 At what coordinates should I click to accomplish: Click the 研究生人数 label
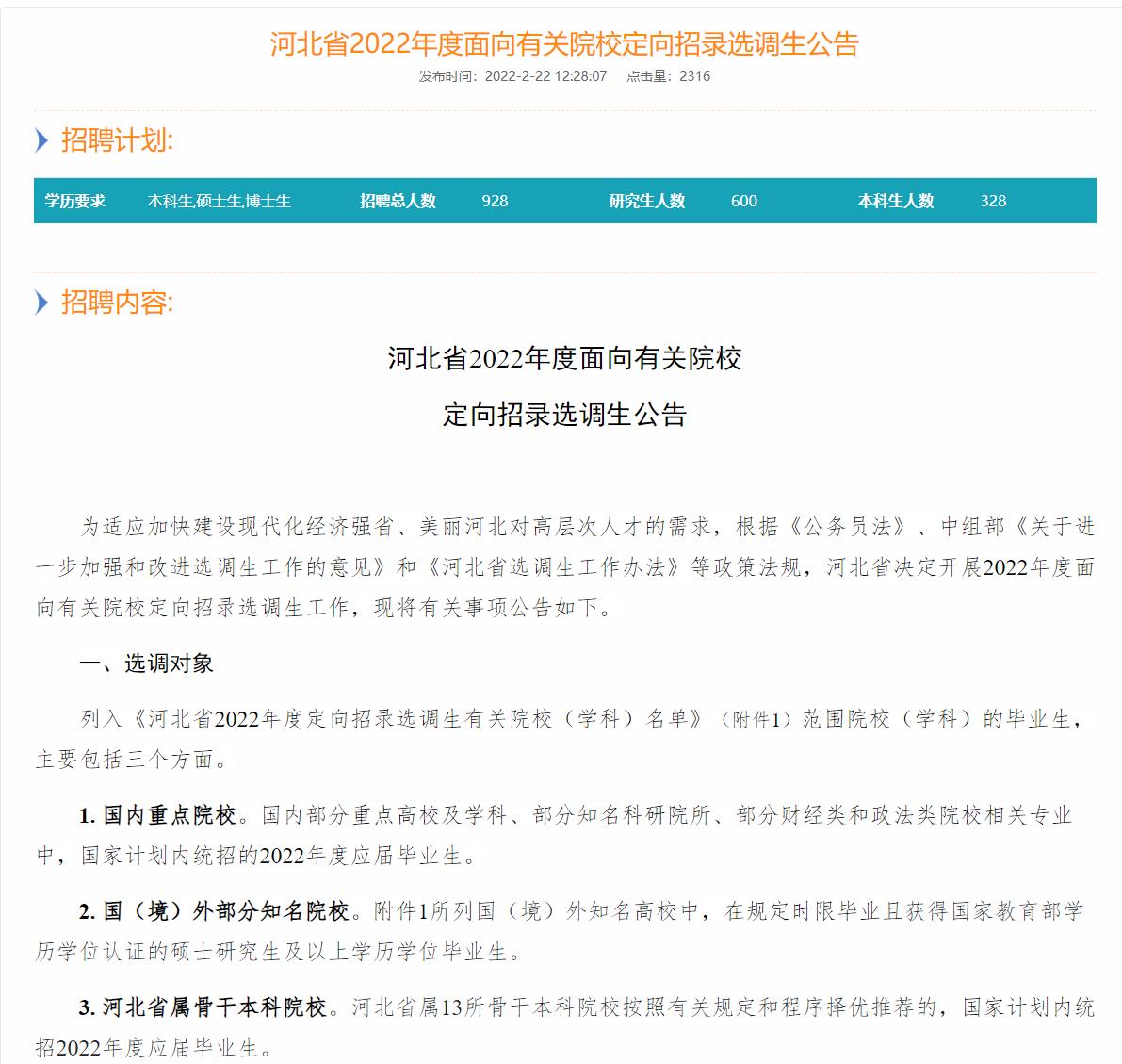click(x=646, y=201)
